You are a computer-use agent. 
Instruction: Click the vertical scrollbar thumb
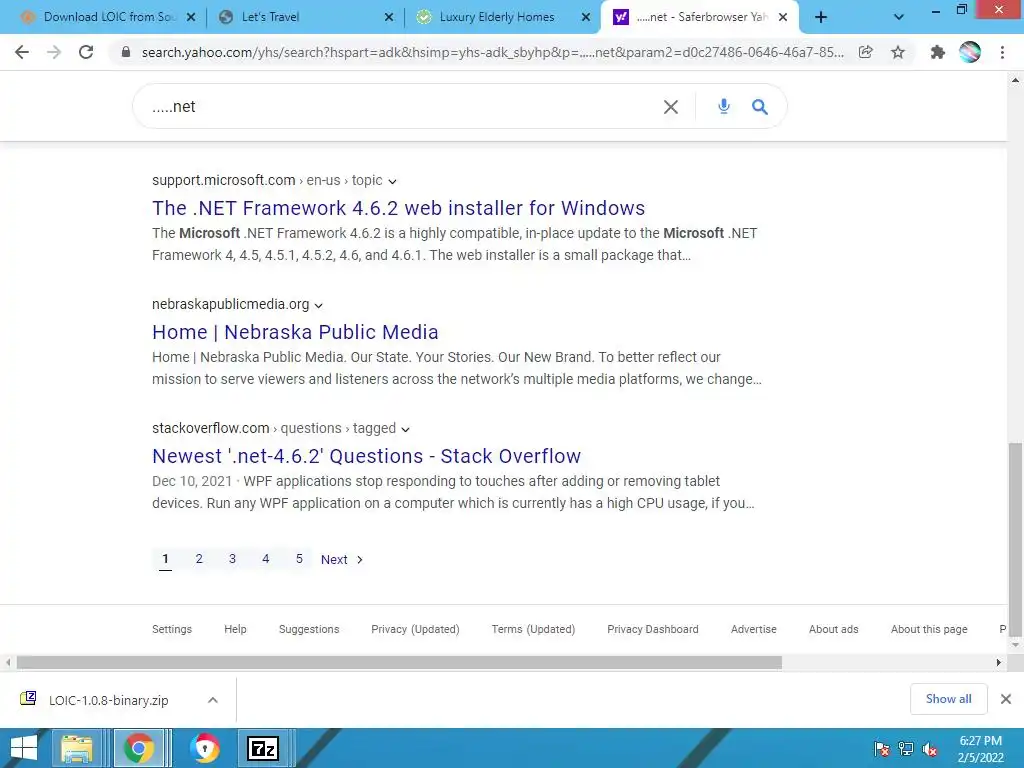point(1015,539)
